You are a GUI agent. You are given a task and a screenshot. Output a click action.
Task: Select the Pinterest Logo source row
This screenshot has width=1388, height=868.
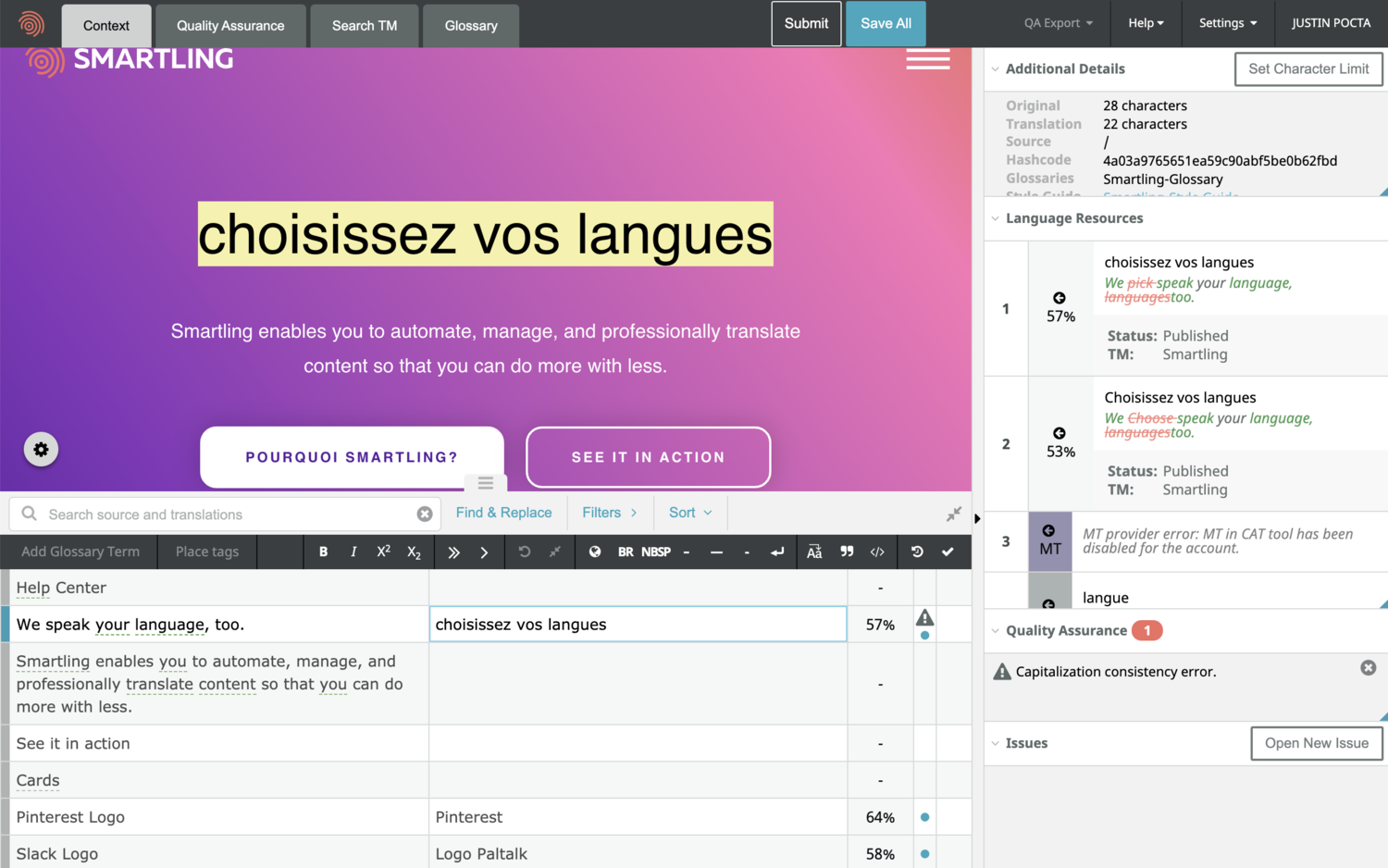pyautogui.click(x=219, y=817)
